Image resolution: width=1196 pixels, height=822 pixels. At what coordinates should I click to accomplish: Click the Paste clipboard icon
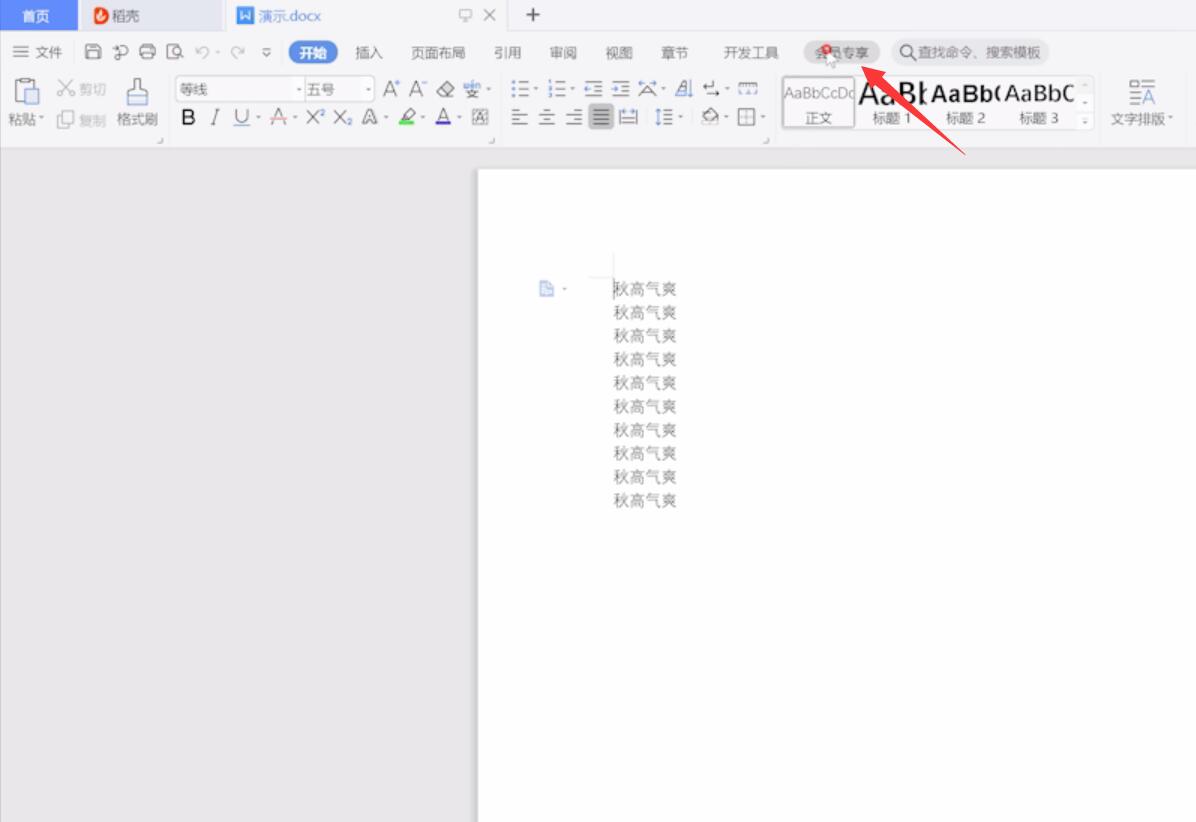click(27, 92)
